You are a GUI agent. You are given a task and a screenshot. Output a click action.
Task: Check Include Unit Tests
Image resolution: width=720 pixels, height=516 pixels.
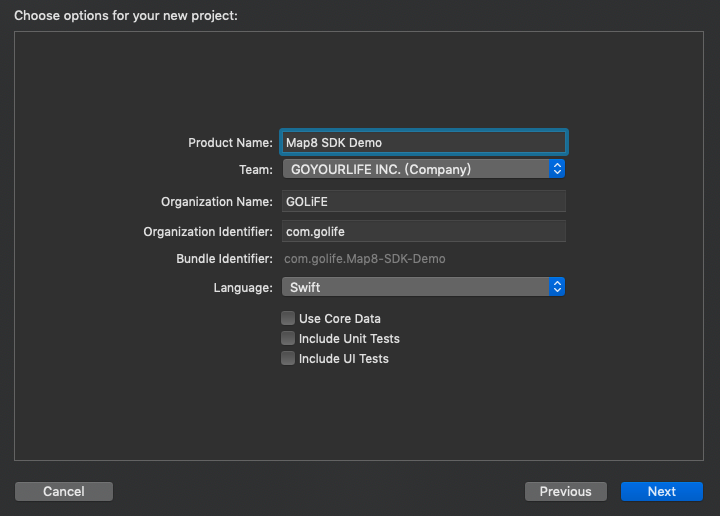click(x=288, y=338)
